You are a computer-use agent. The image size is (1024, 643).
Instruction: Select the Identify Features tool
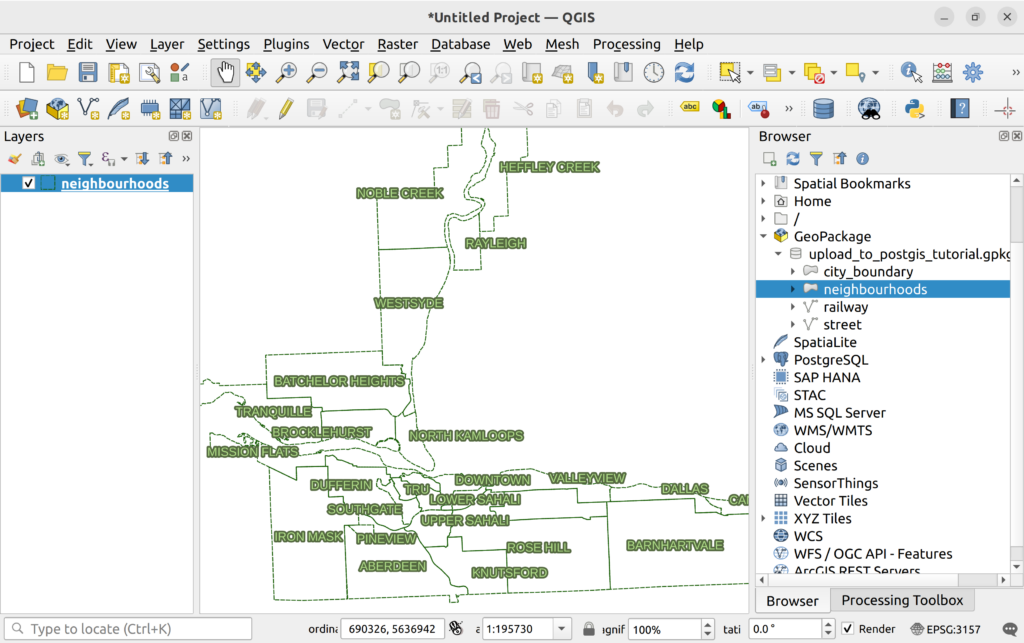point(910,73)
